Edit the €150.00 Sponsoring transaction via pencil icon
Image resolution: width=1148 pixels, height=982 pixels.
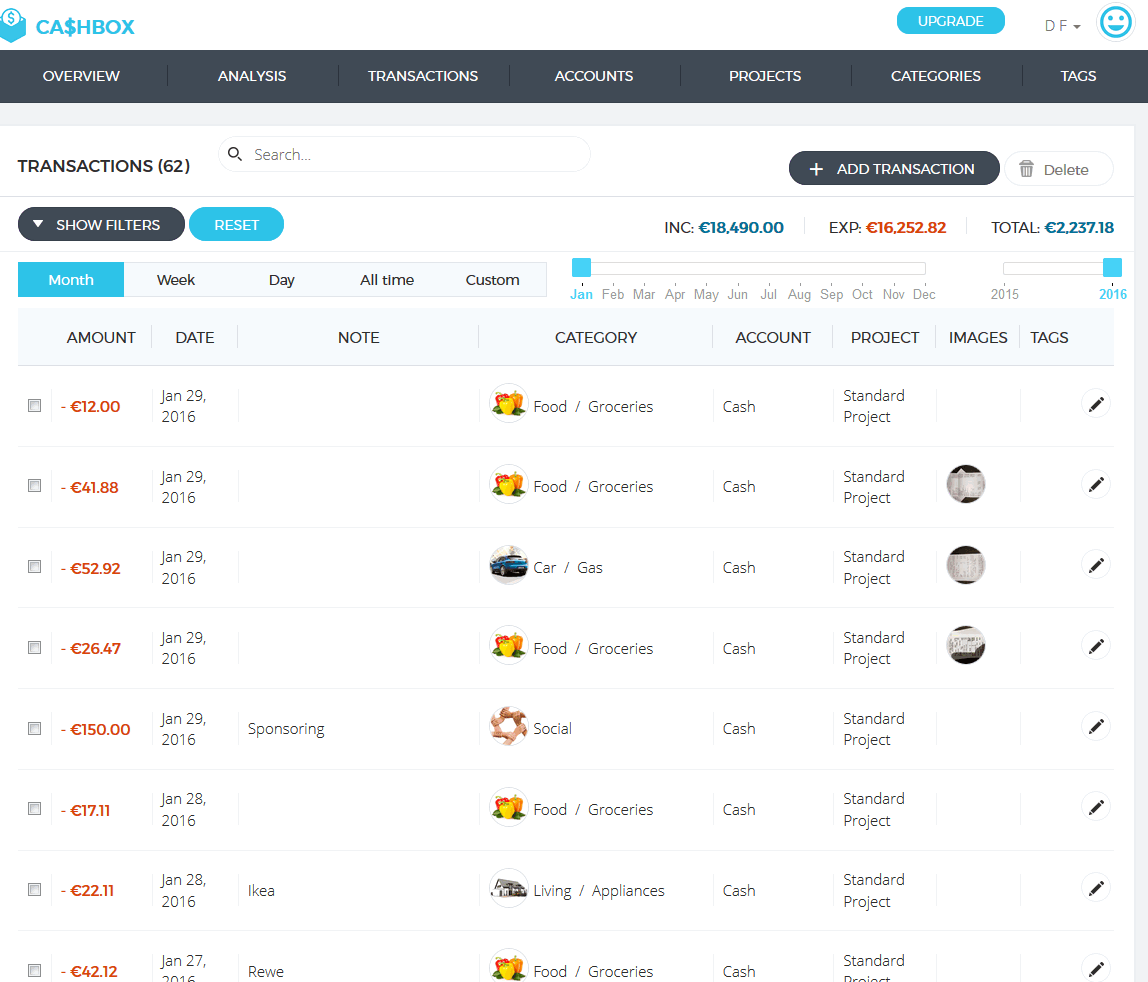pos(1096,727)
